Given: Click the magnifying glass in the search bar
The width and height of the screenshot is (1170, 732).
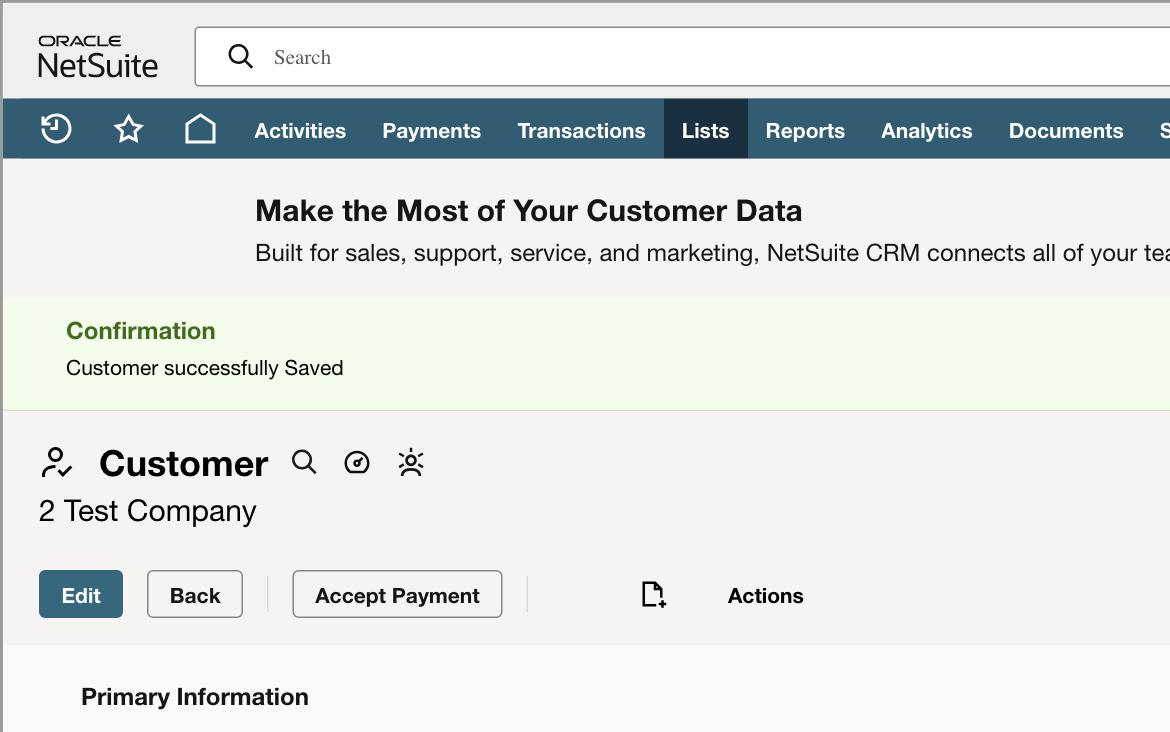Looking at the screenshot, I should 240,56.
